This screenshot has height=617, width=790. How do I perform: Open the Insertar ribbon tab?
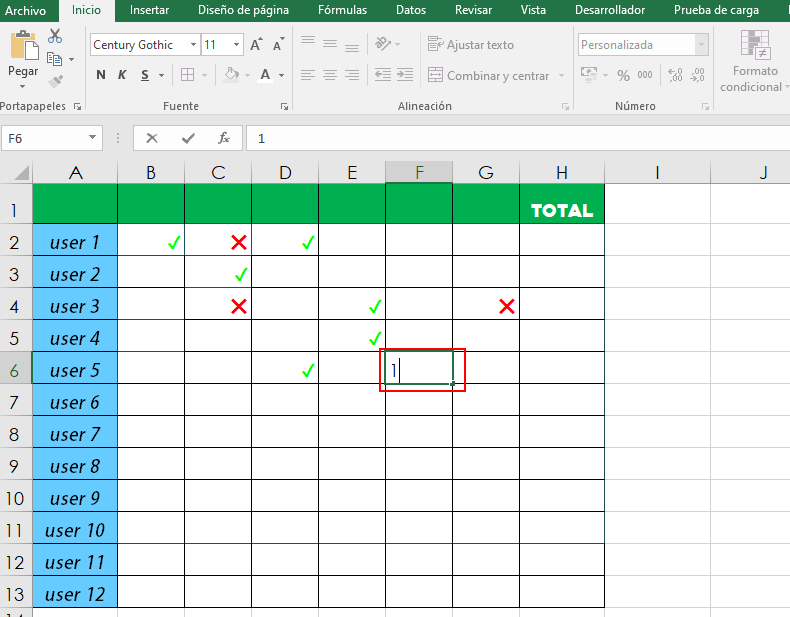click(x=149, y=10)
